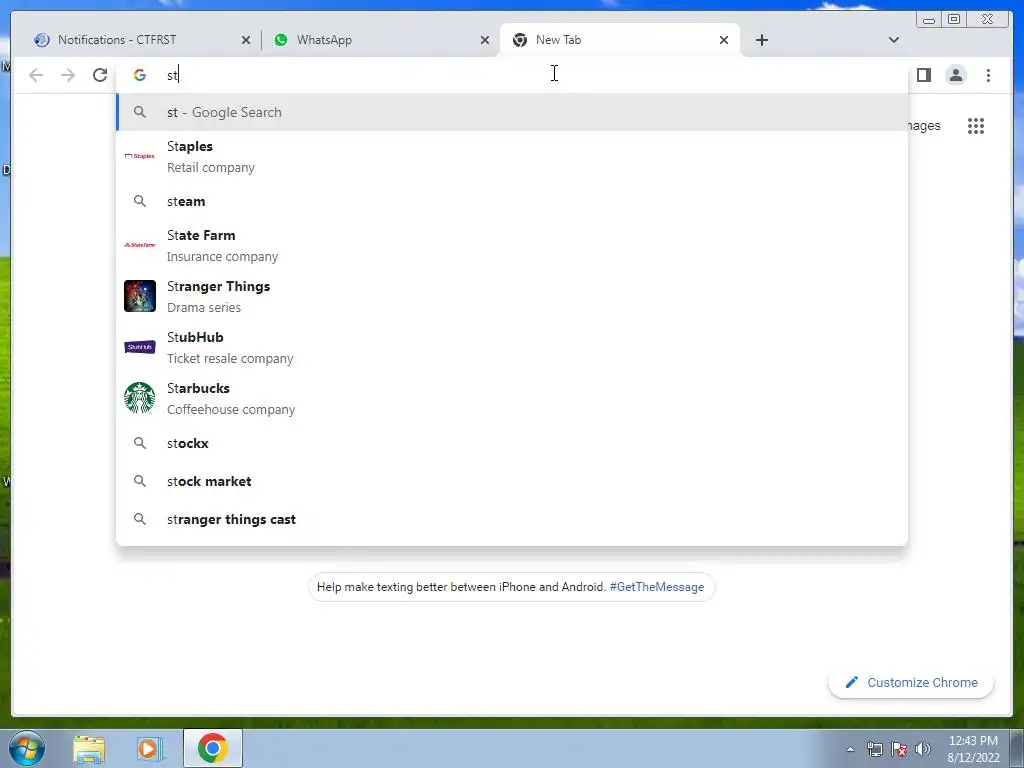Open the #GetTheMessage link
Viewport: 1024px width, 768px height.
point(656,587)
